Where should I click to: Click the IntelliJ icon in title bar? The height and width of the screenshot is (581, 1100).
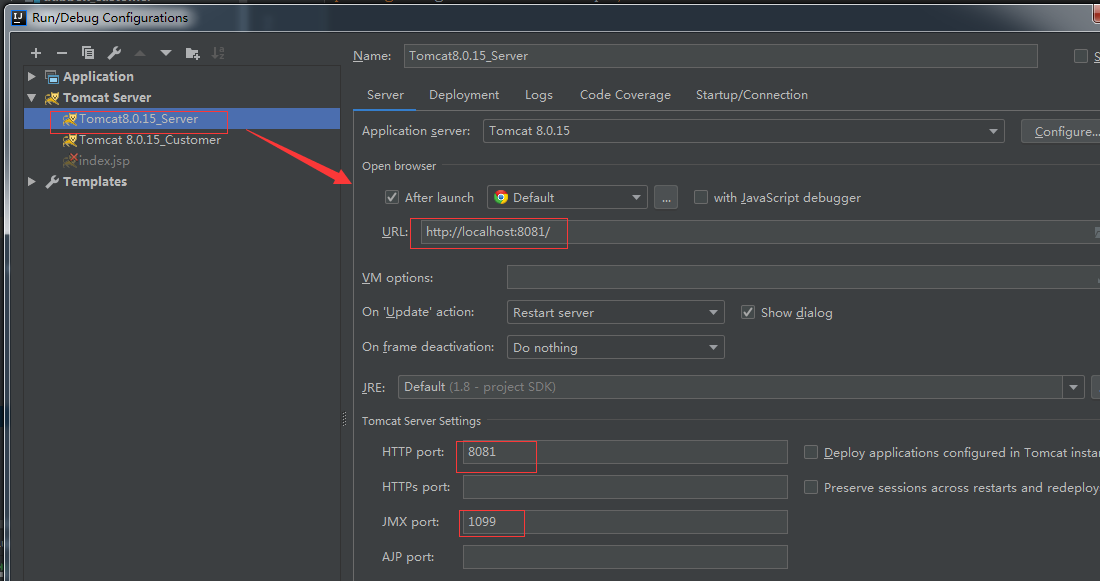pos(19,18)
